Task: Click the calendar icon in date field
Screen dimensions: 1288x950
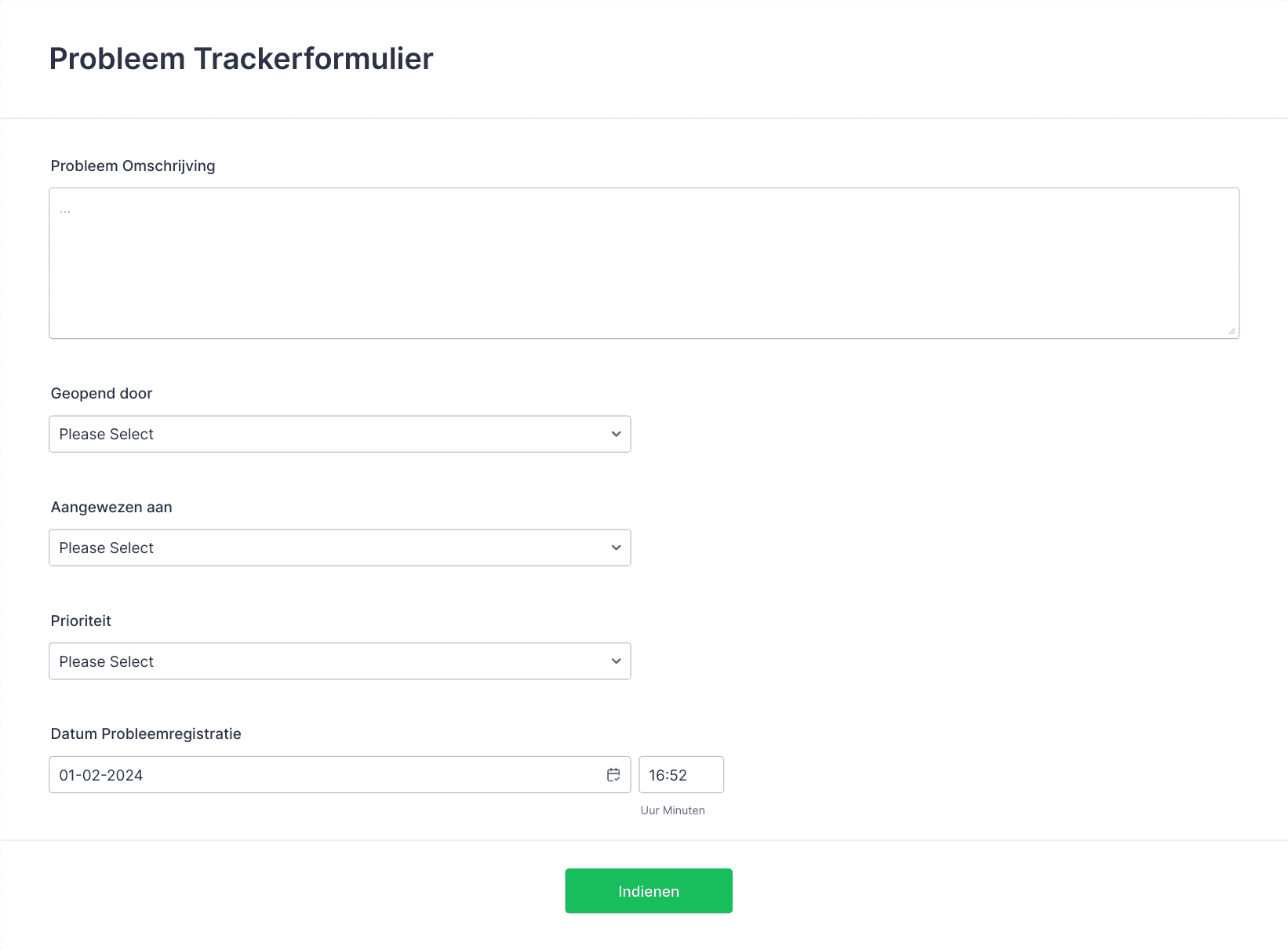Action: point(613,775)
